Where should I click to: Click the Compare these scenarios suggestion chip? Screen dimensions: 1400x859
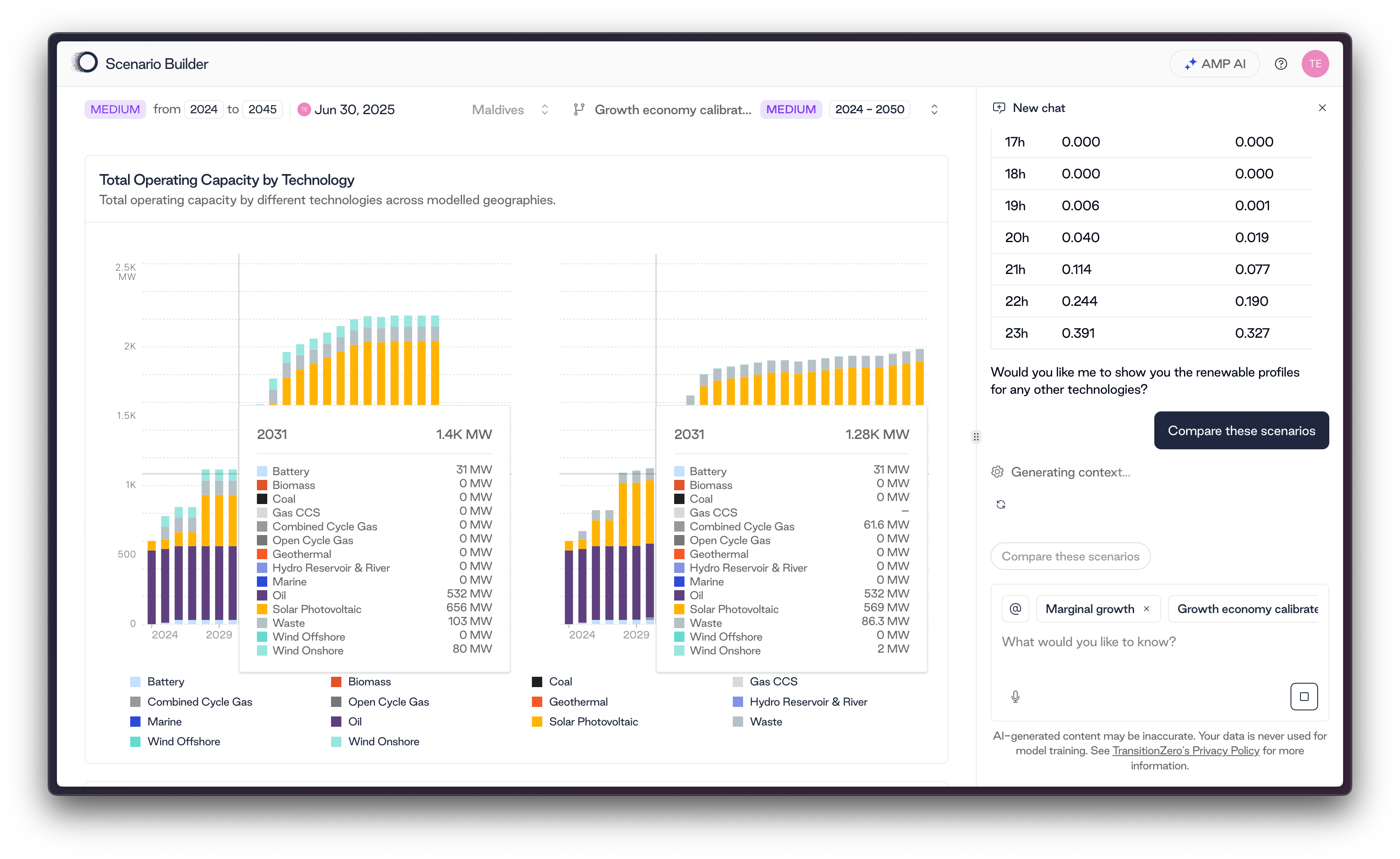[x=1070, y=556]
